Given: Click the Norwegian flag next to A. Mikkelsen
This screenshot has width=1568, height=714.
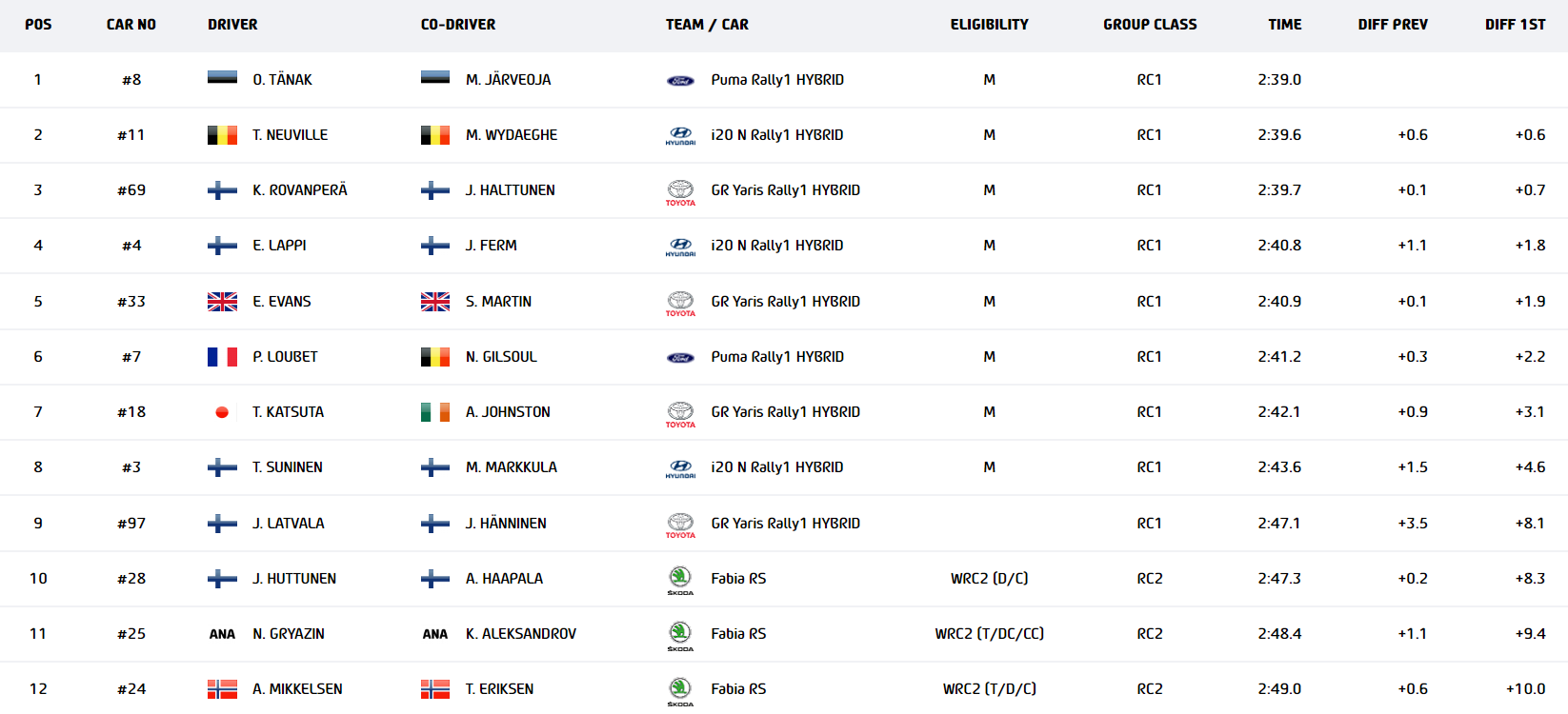Looking at the screenshot, I should 222,689.
